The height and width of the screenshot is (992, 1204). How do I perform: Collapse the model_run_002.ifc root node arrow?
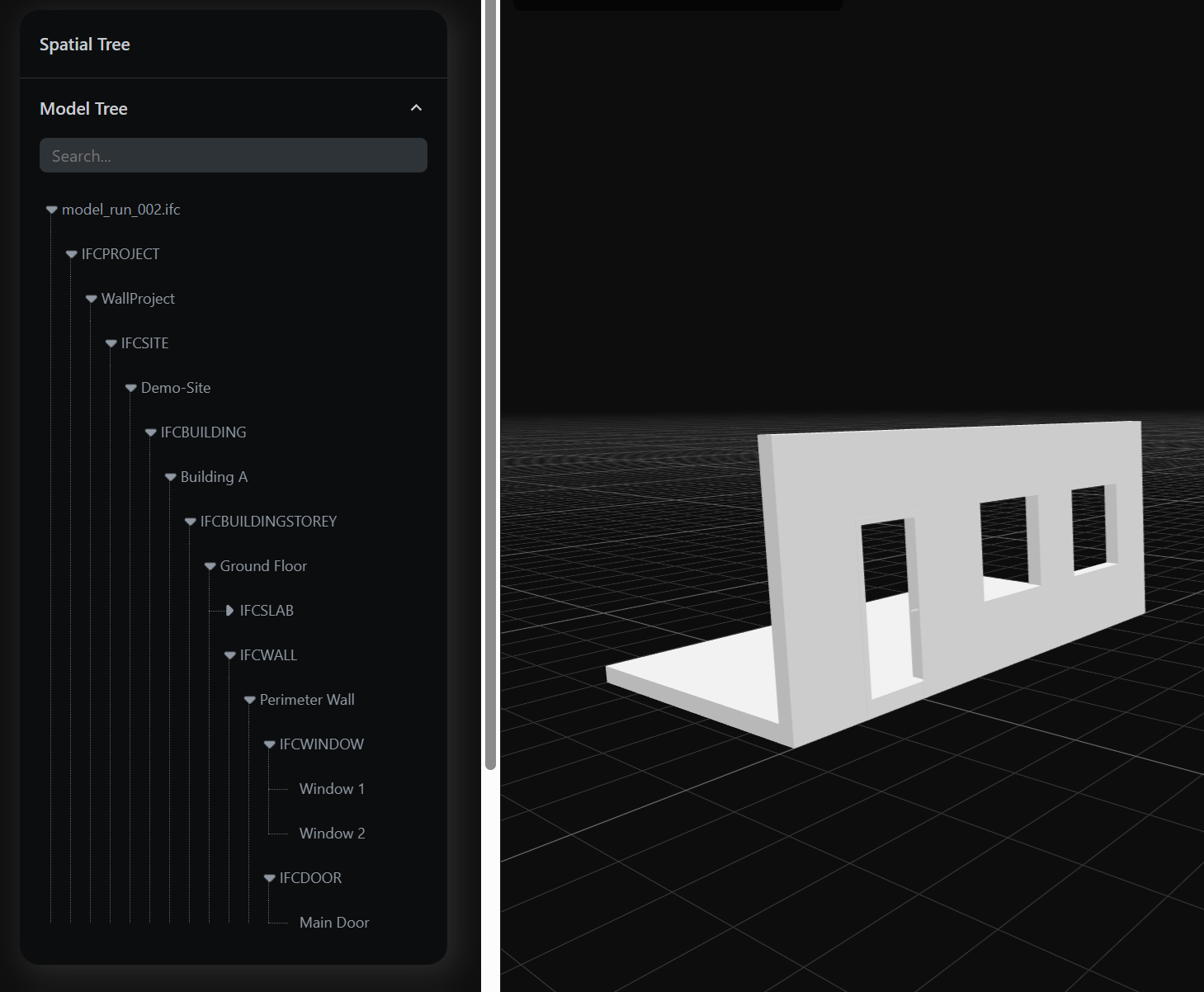click(52, 210)
